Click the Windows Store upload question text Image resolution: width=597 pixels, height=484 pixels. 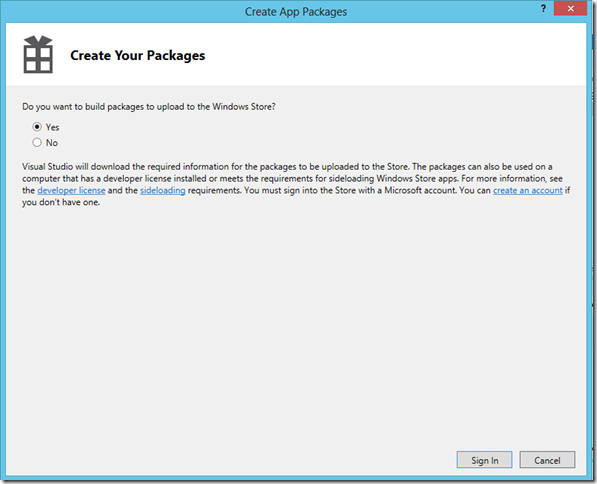[148, 107]
